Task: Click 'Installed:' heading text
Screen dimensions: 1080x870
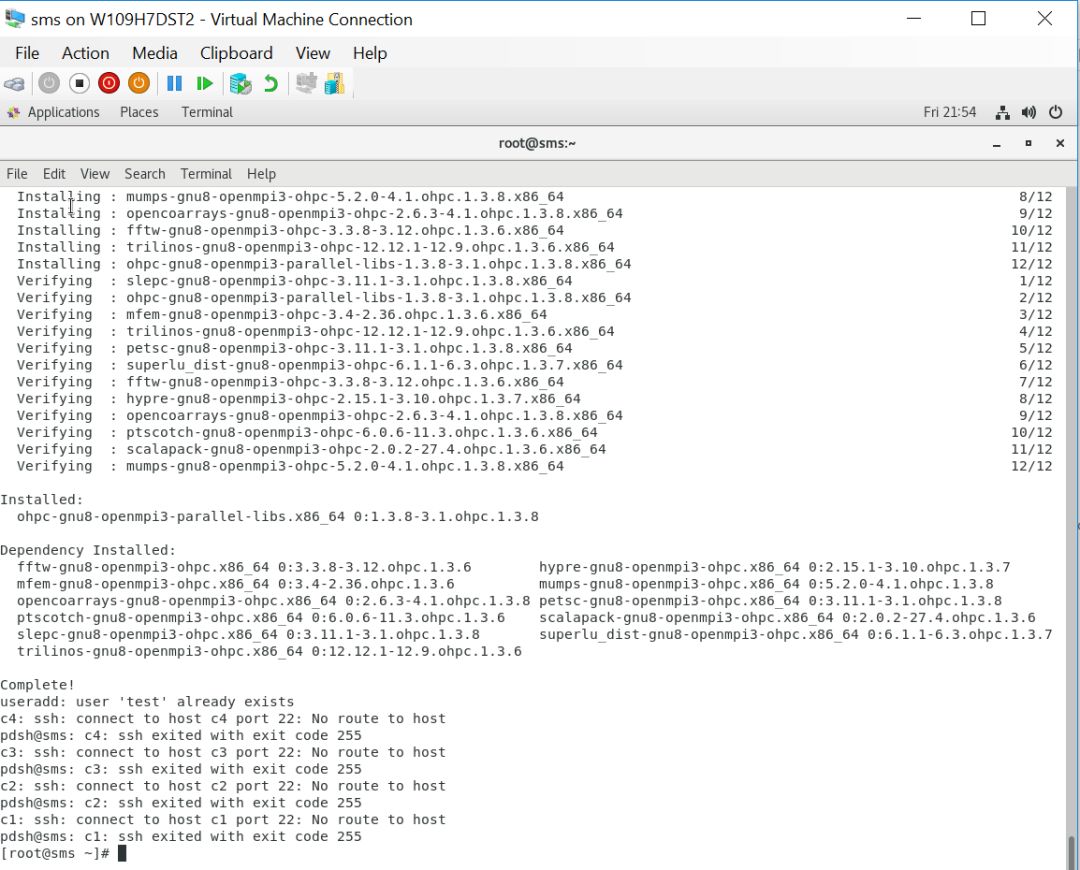Action: pyautogui.click(x=41, y=499)
